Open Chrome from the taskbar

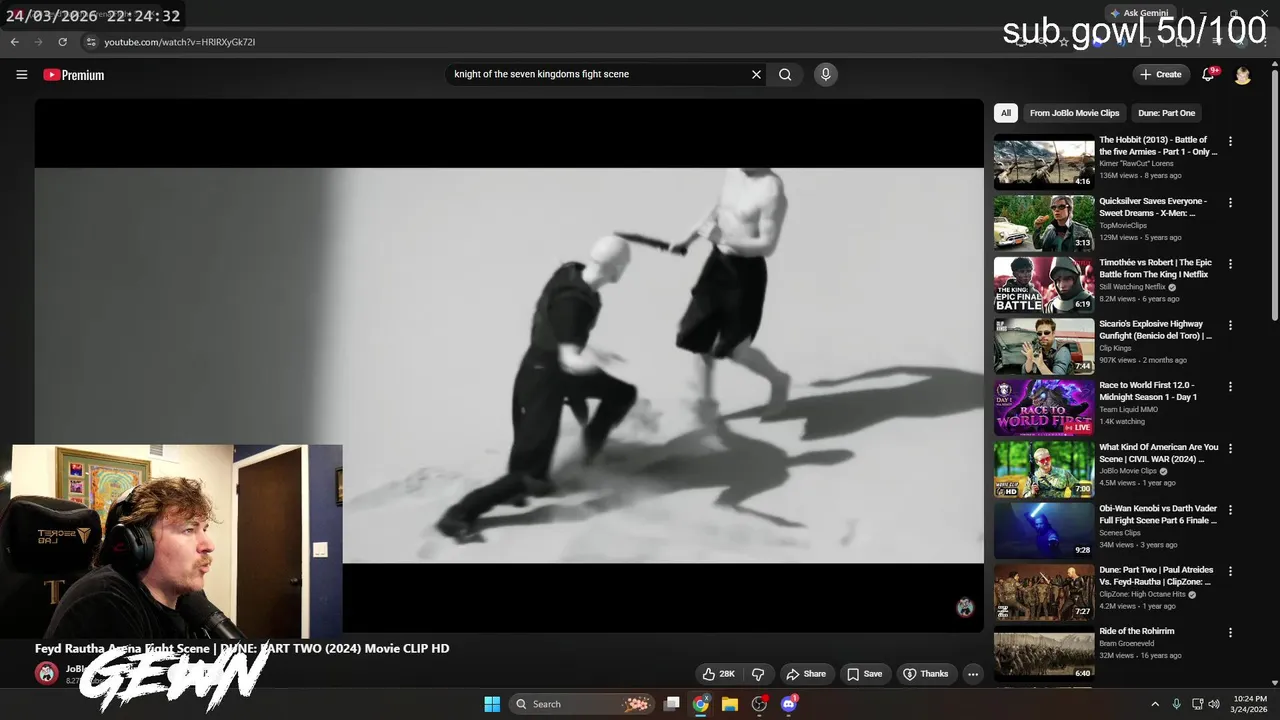701,704
